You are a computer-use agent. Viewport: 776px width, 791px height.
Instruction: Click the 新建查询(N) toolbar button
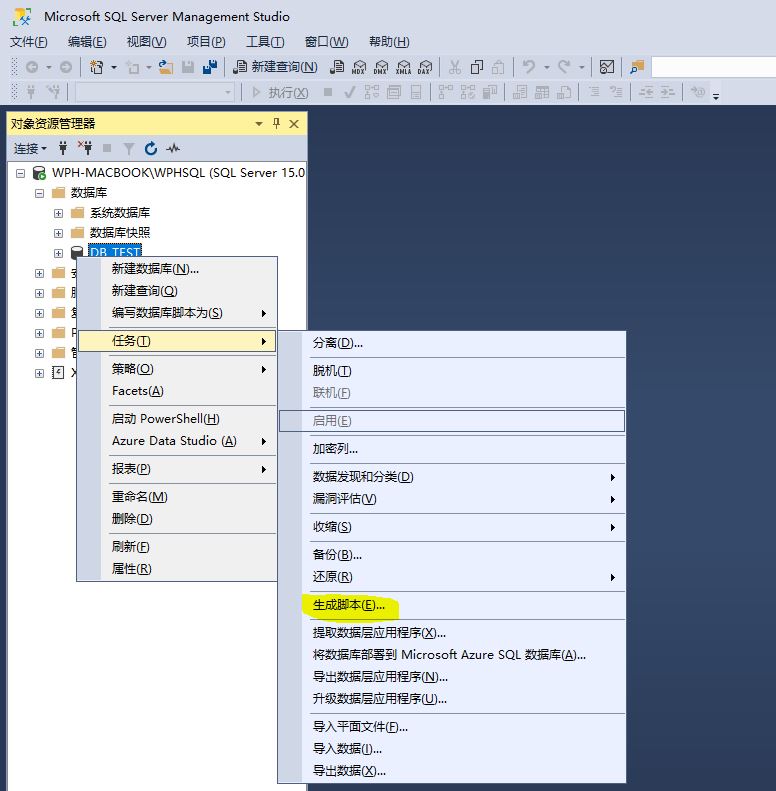[x=275, y=67]
